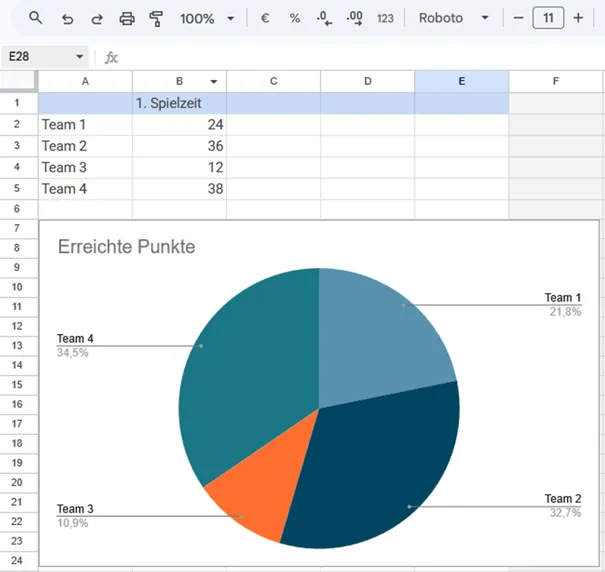
Task: Print the spreadsheet
Action: [x=127, y=18]
